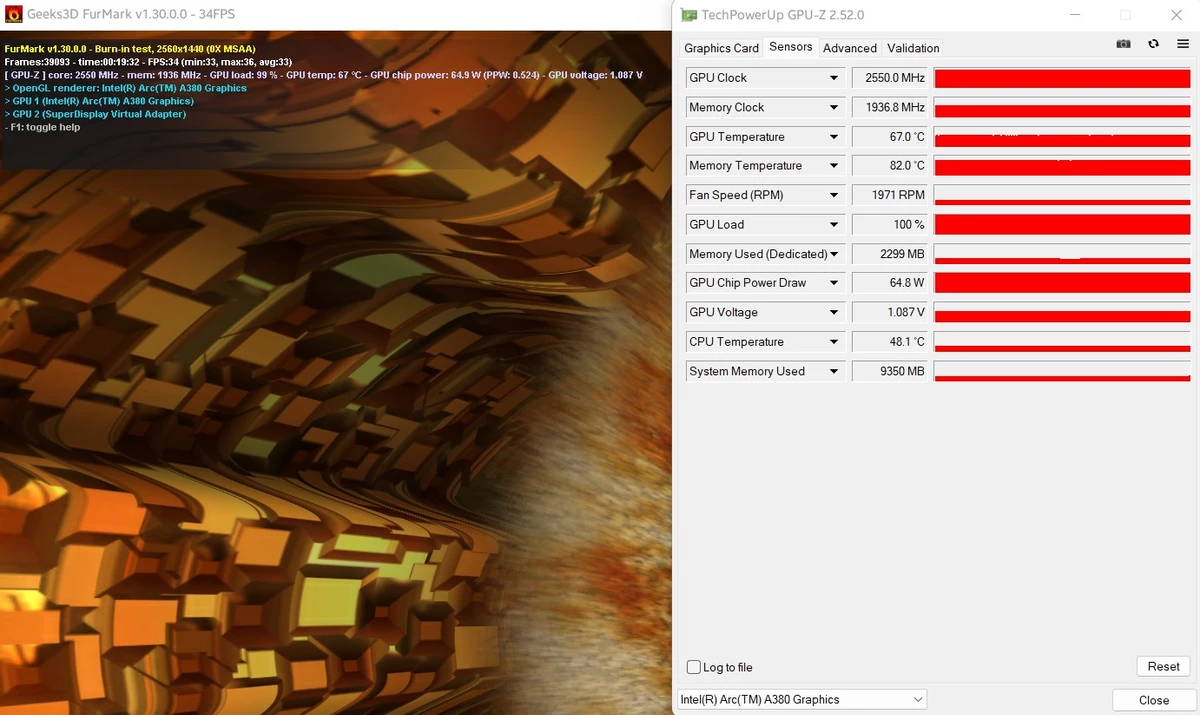This screenshot has height=715, width=1200.
Task: Open the GPU Chip Power Draw dropdown
Action: (834, 283)
